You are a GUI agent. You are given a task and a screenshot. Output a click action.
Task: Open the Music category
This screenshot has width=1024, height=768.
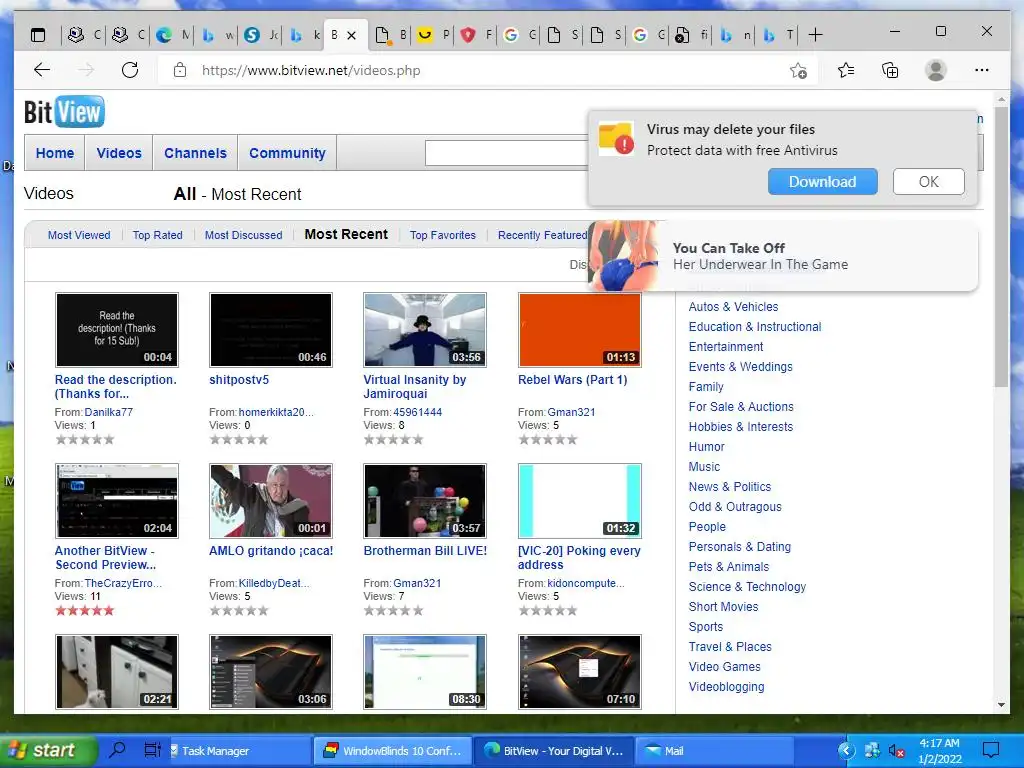point(704,467)
